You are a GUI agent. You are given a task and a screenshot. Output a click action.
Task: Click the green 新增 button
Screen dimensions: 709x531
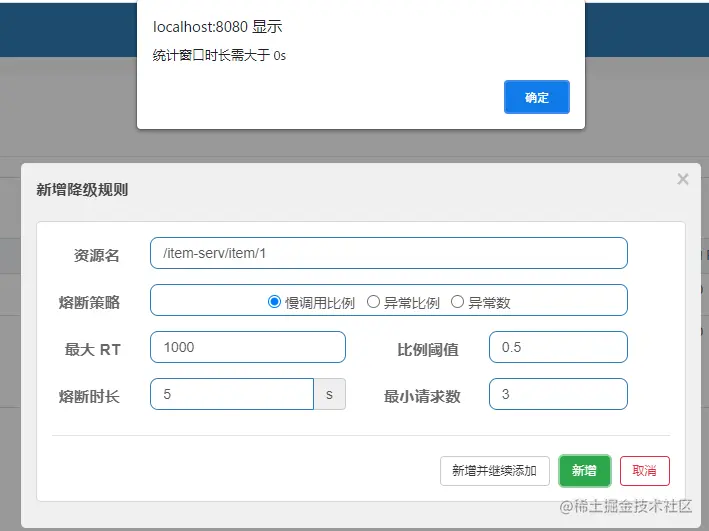585,471
